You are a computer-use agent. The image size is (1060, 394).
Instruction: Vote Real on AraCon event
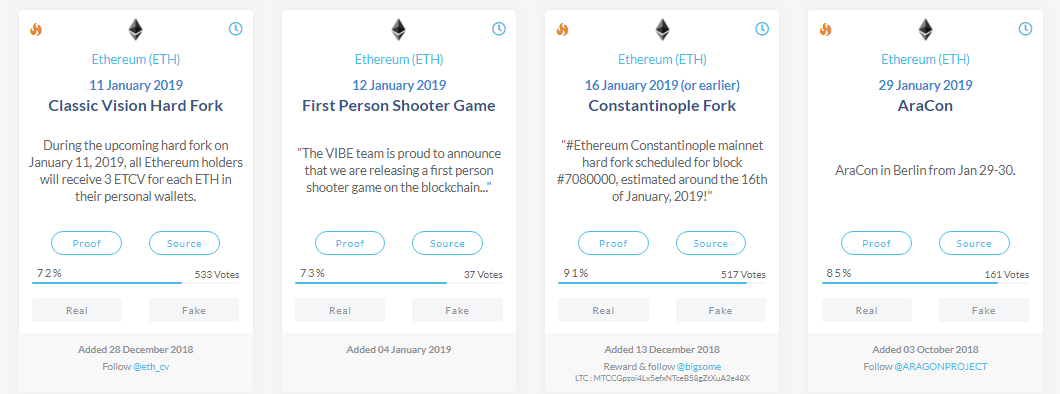(x=867, y=310)
